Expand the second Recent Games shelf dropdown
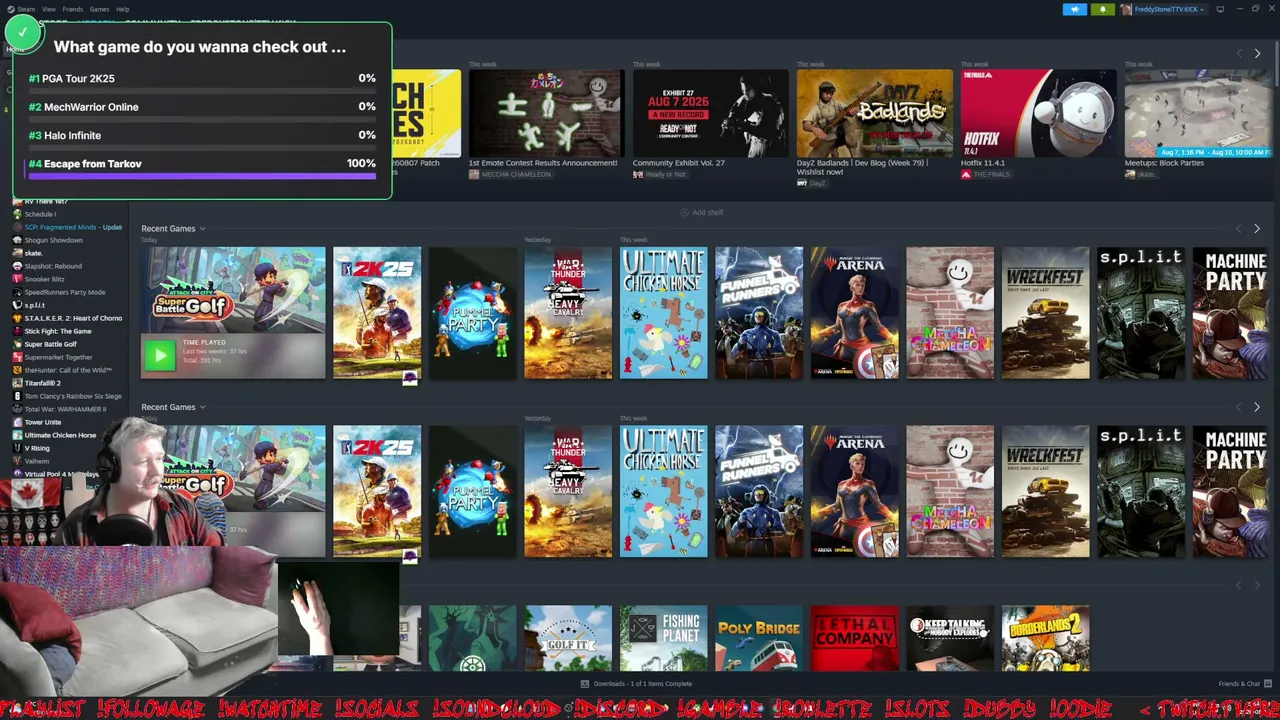This screenshot has width=1280, height=720. [202, 407]
